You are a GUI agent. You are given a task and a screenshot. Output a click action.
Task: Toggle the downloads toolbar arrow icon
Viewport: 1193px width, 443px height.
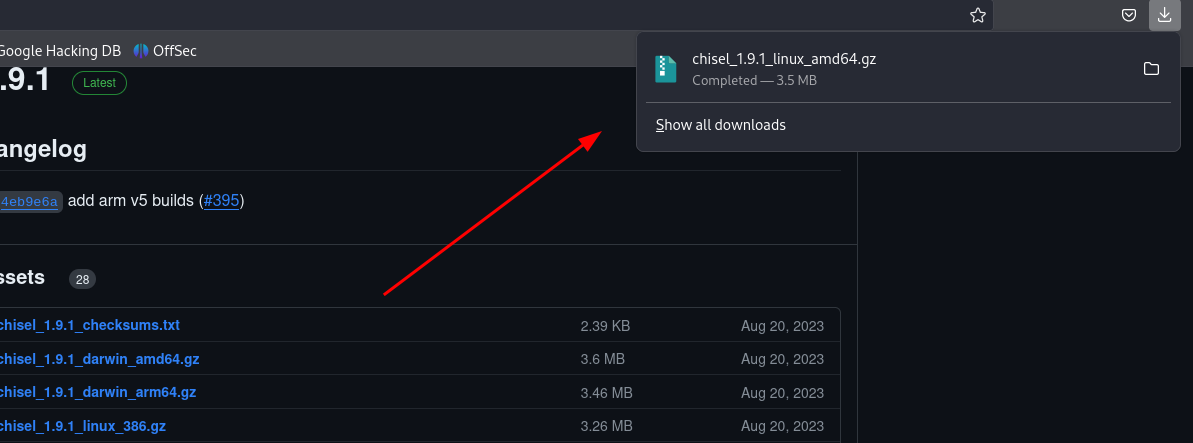[1164, 15]
